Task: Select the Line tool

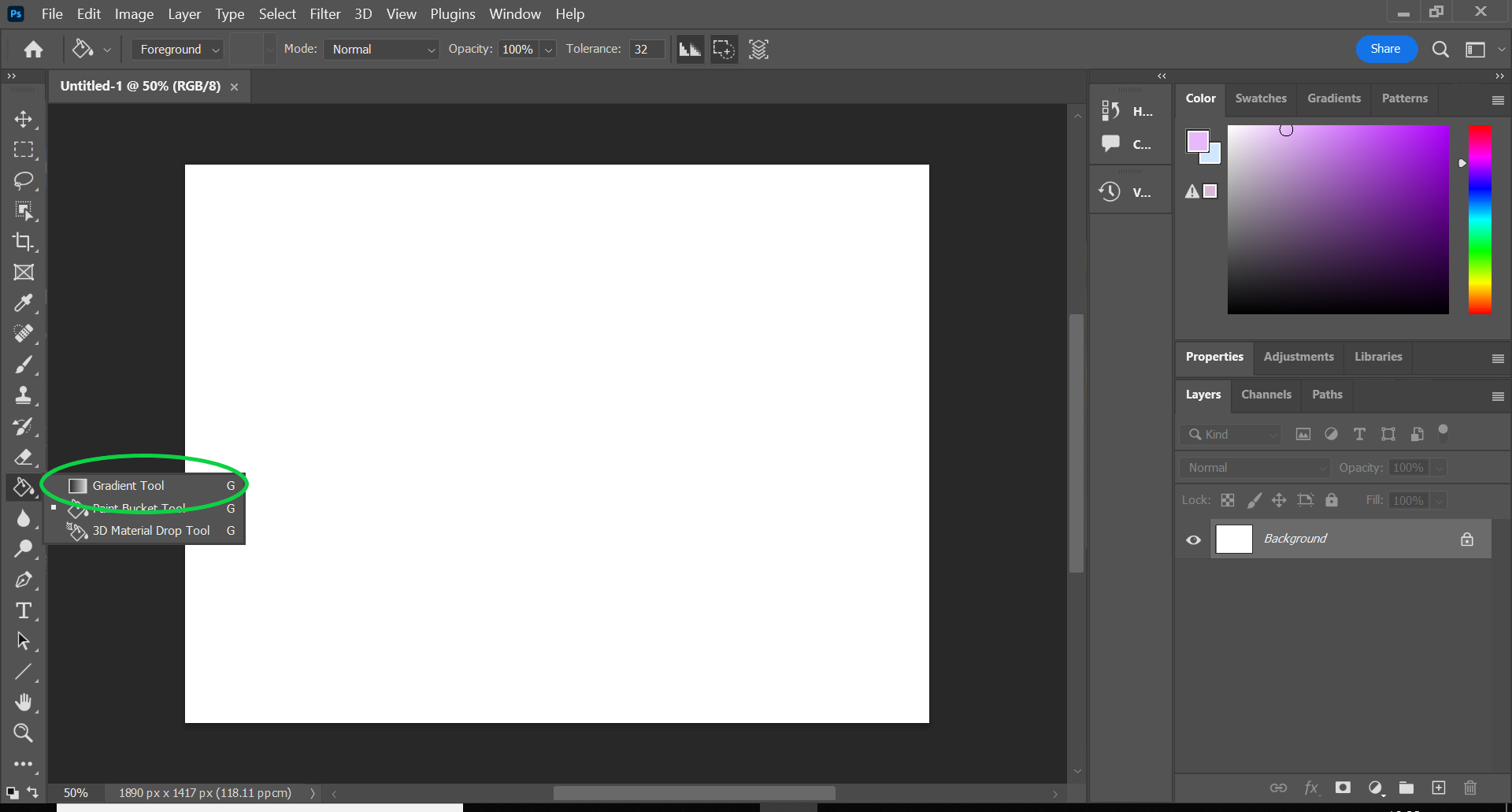Action: click(x=24, y=672)
